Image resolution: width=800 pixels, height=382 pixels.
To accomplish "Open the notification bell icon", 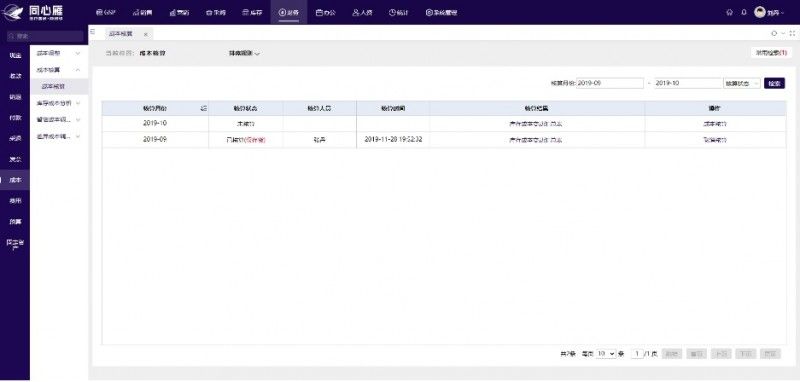I will tap(744, 13).
